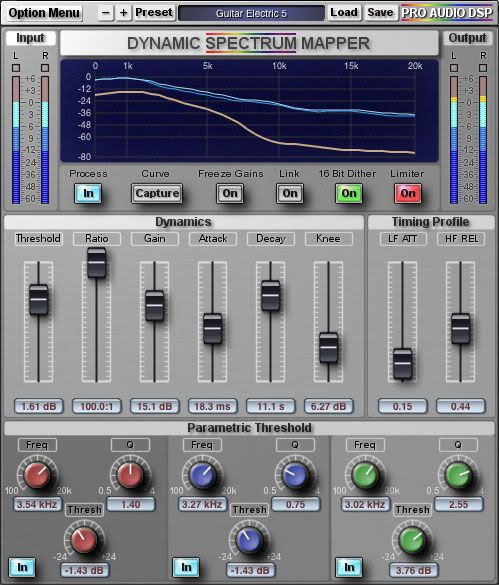
Task: Step to next preset with plus button
Action: point(124,13)
